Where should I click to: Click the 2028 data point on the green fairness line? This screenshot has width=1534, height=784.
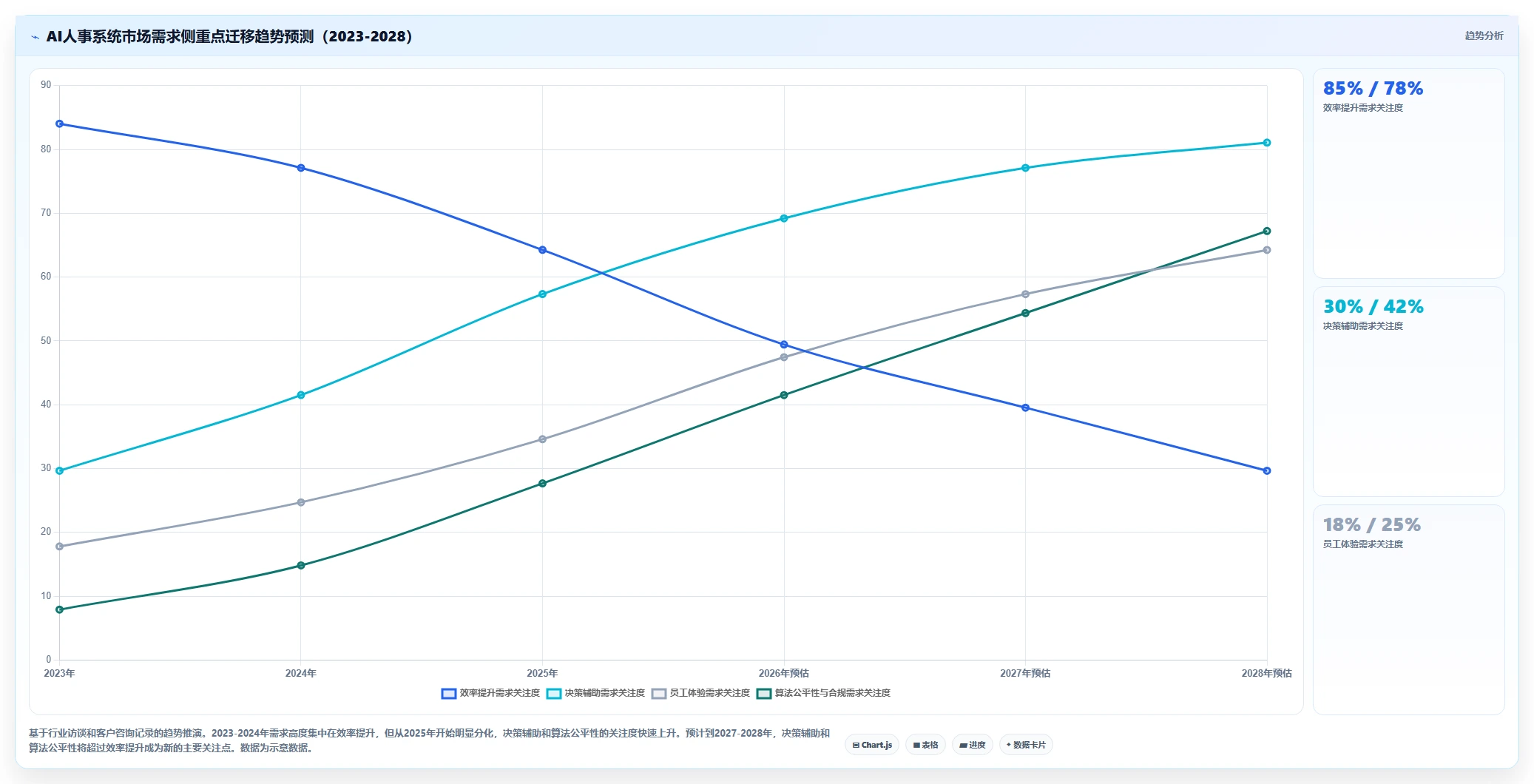[x=1267, y=231]
